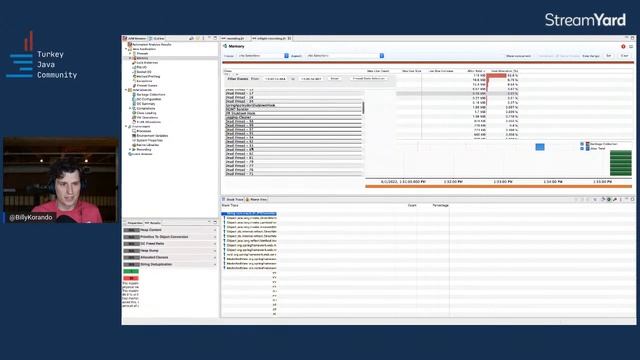Click the thread list vertical scrollbar
This screenshot has height=360, width=640.
coord(363,107)
